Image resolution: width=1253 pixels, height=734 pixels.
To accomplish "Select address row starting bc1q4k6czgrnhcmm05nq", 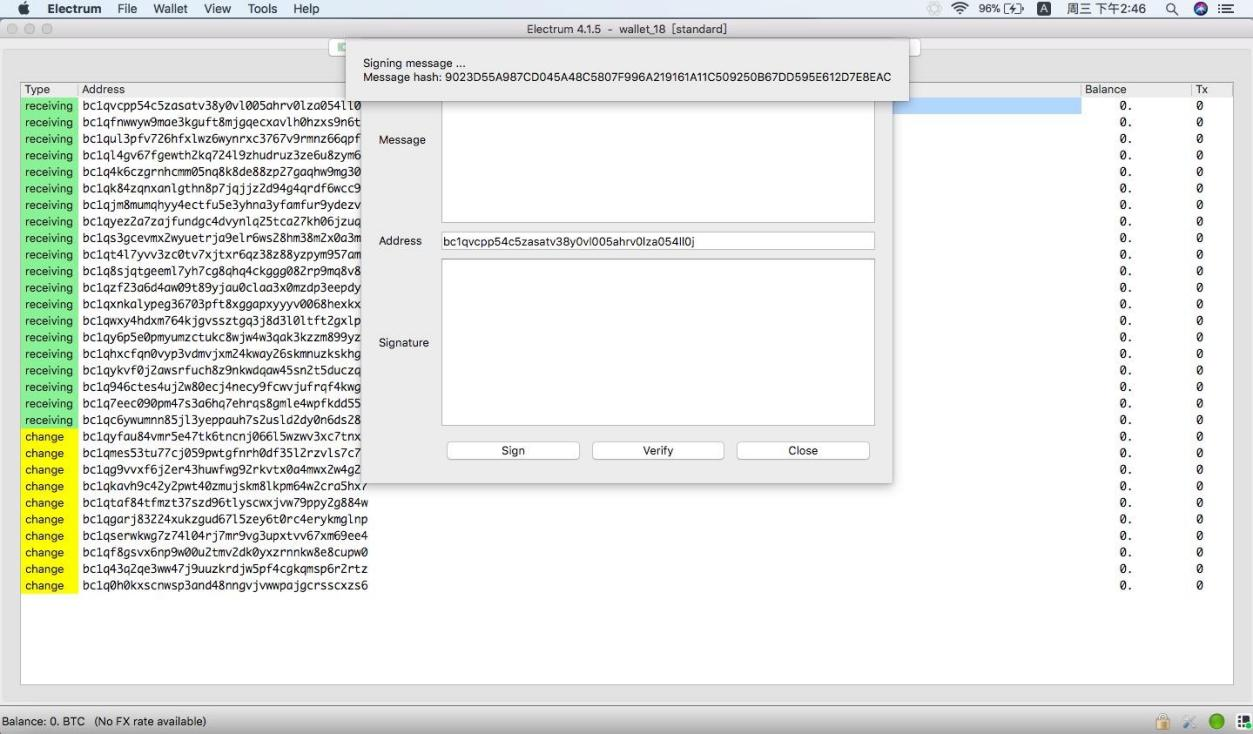I will pyautogui.click(x=221, y=172).
